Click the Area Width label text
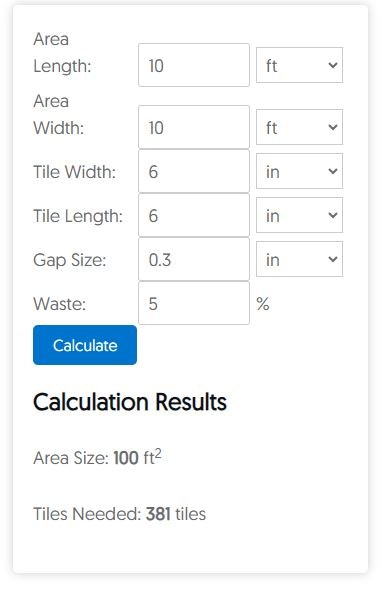The height and width of the screenshot is (589, 381). (59, 115)
